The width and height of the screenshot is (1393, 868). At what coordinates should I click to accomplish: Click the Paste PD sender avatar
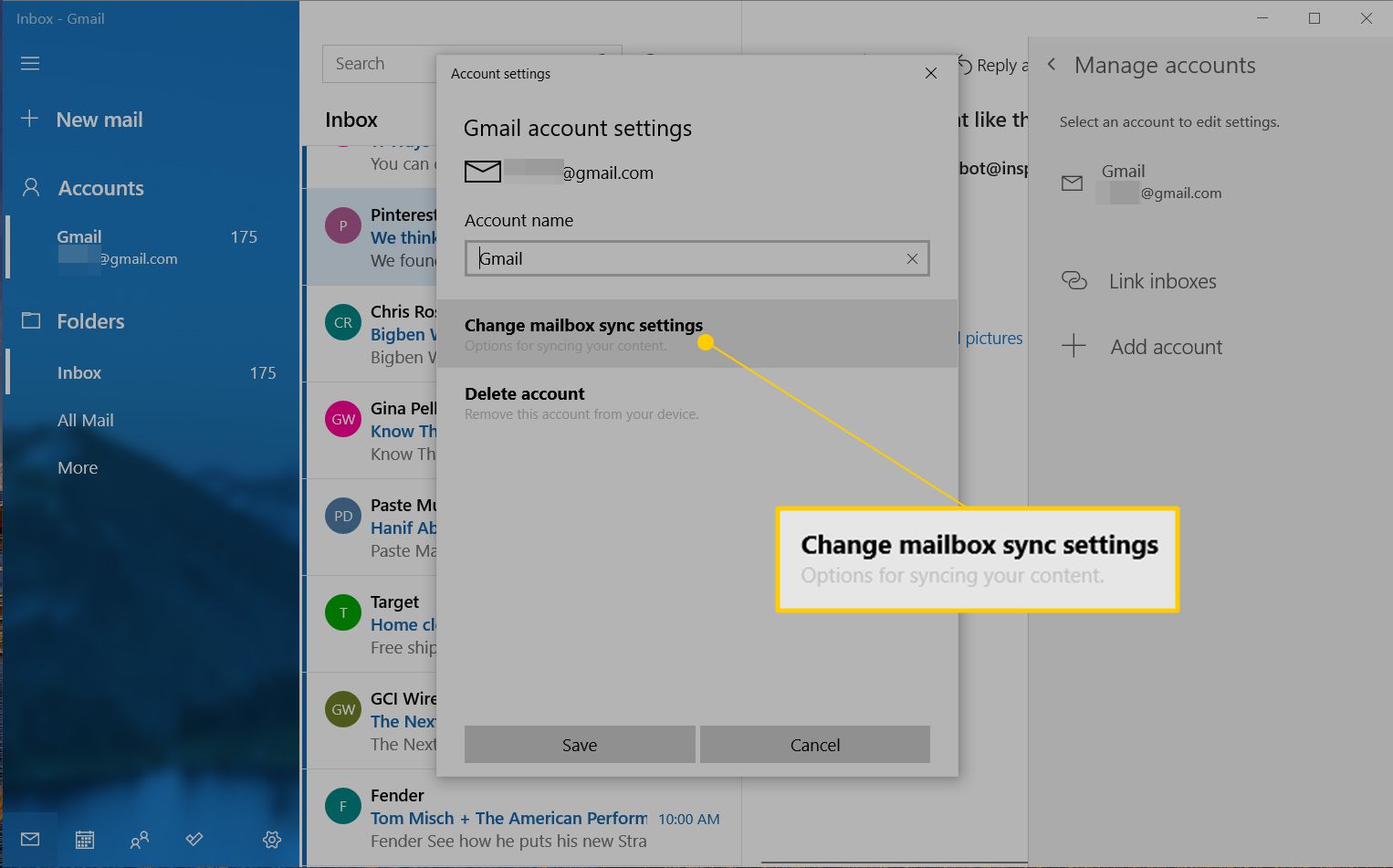pos(343,516)
